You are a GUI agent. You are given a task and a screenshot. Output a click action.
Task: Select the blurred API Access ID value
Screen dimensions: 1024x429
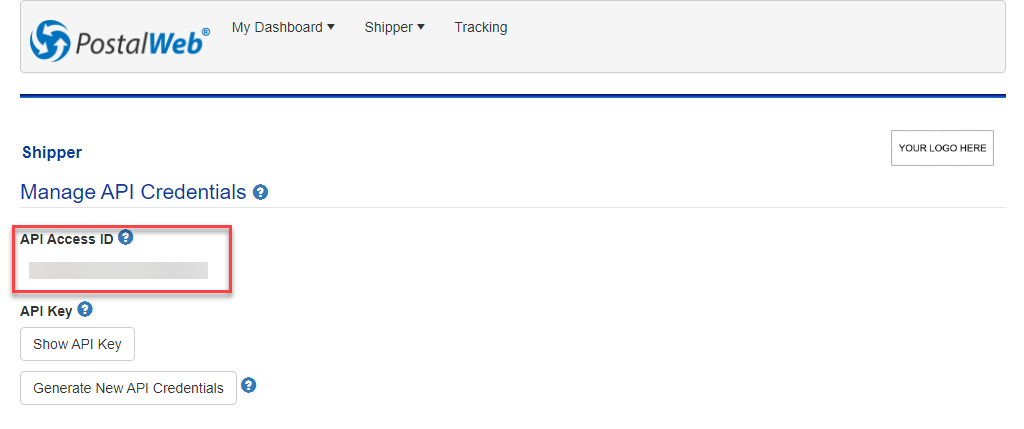click(x=118, y=270)
